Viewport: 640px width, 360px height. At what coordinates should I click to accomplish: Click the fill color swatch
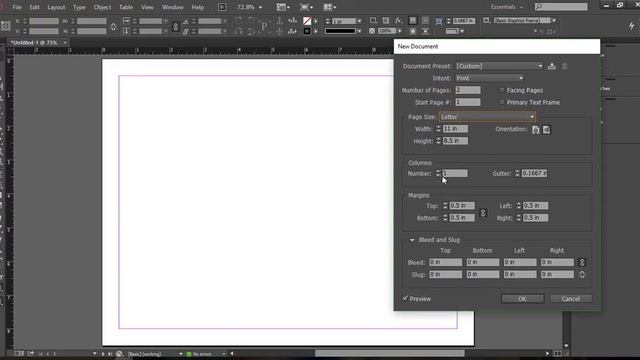[307, 21]
